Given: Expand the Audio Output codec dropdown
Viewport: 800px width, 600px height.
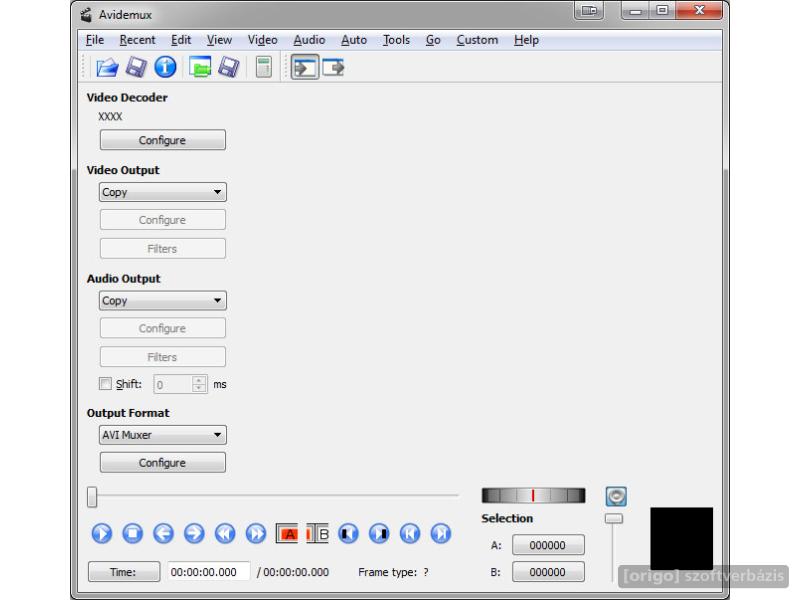Looking at the screenshot, I should (163, 301).
